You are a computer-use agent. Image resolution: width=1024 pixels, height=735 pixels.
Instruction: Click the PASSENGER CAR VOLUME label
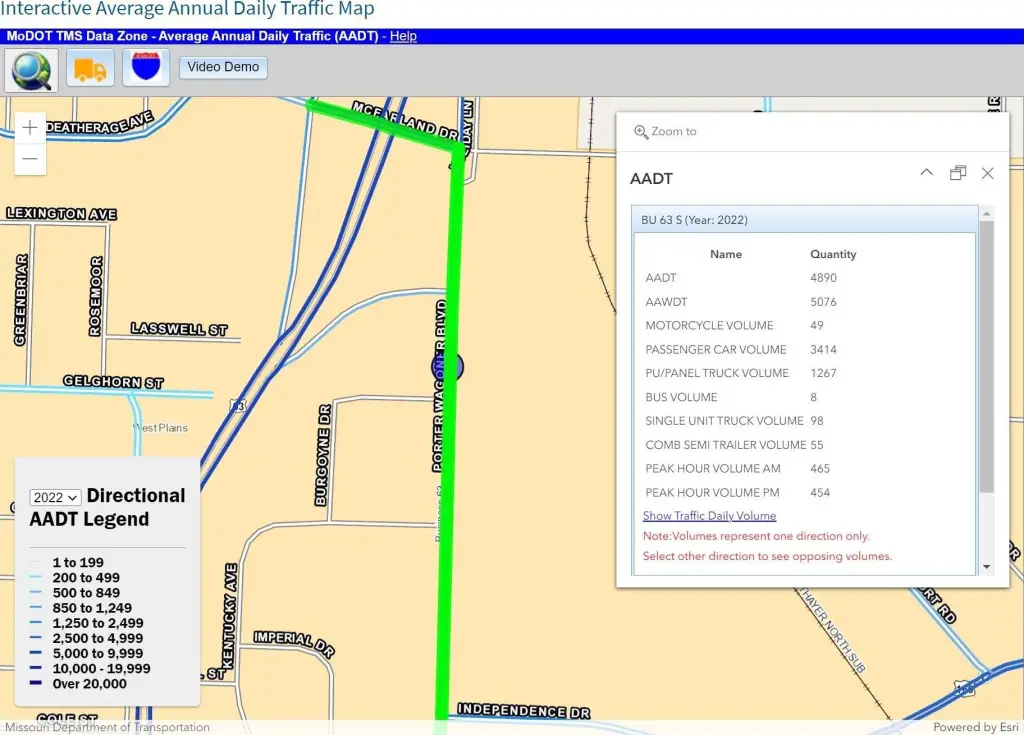pyautogui.click(x=716, y=350)
